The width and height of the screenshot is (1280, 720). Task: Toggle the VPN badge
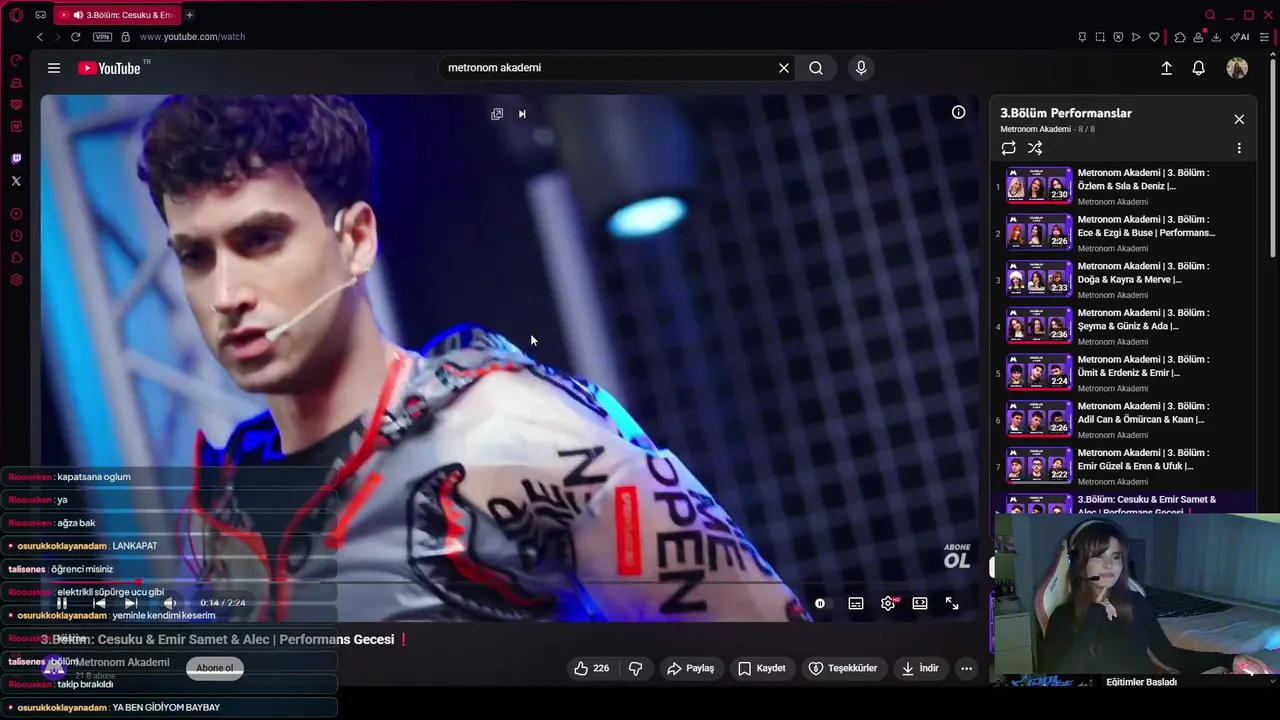point(102,37)
